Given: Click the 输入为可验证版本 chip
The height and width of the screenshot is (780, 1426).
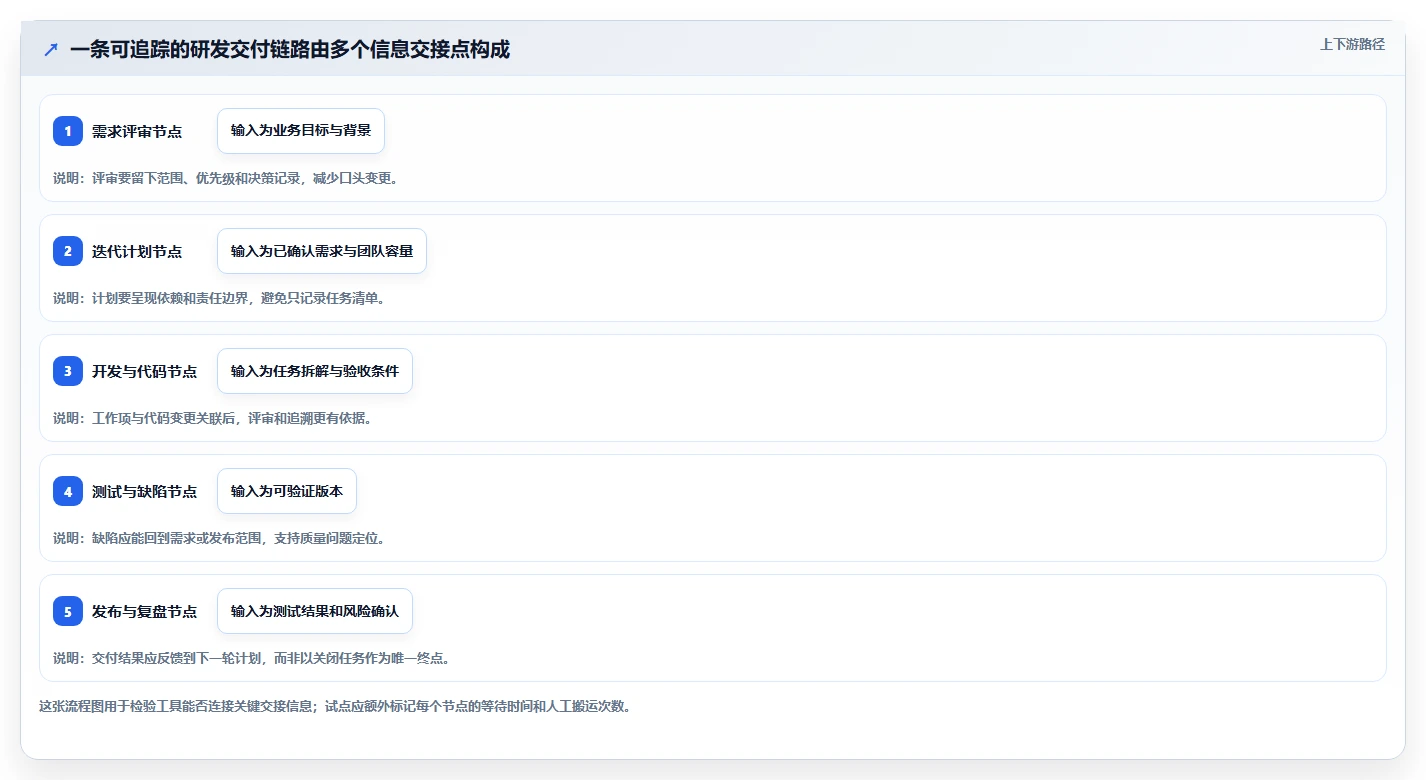Looking at the screenshot, I should [287, 491].
